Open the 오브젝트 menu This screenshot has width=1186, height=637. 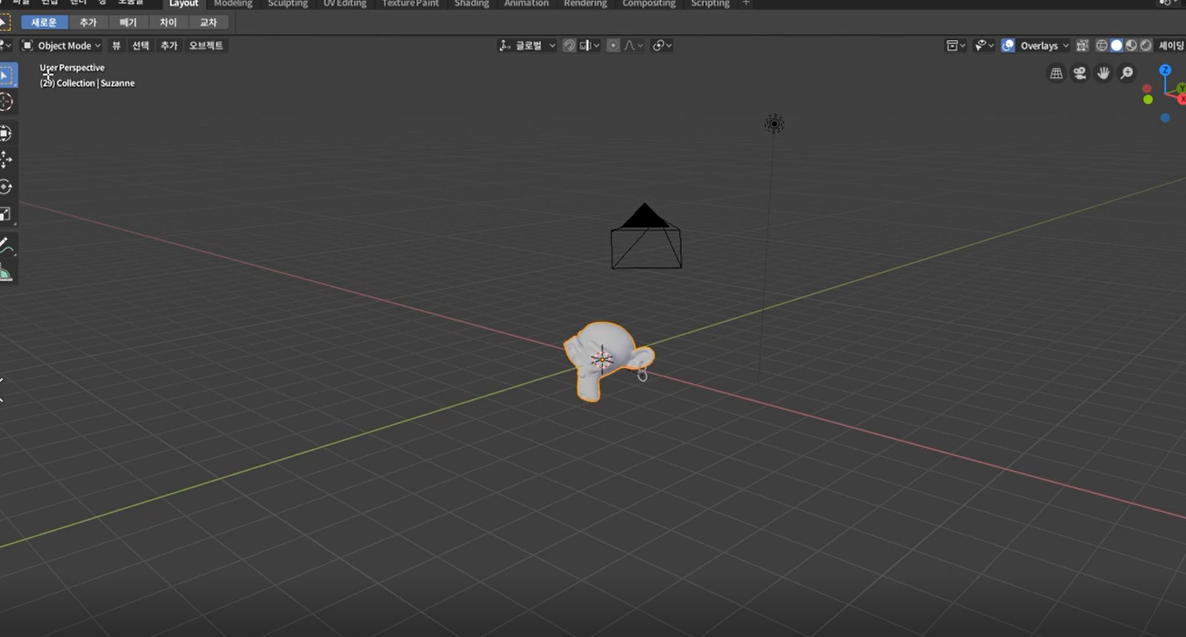coord(206,45)
